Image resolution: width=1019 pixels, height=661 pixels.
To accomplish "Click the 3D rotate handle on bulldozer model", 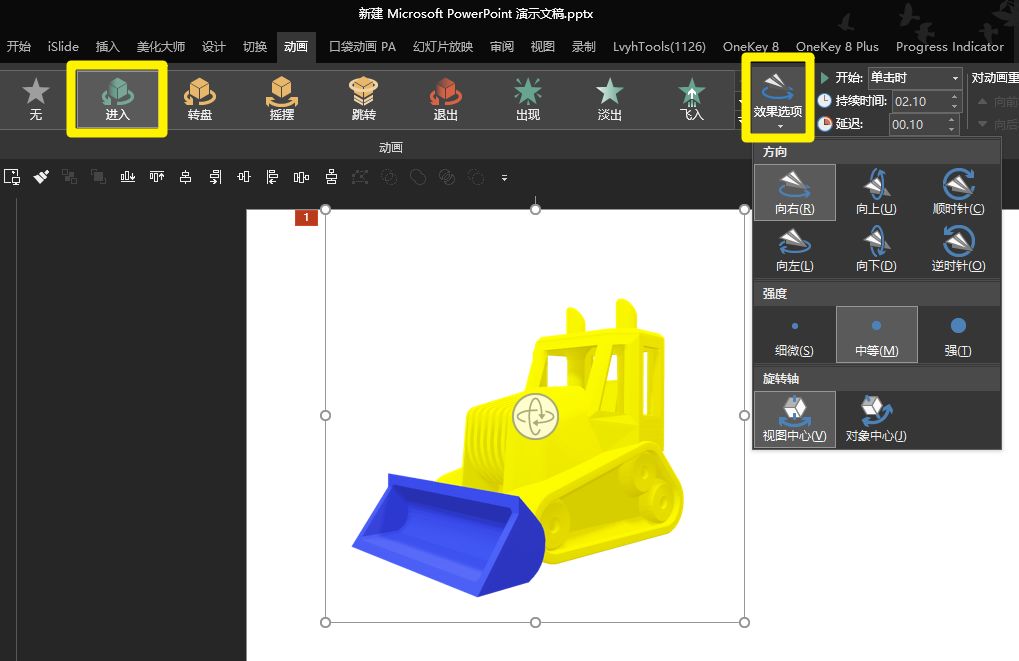I will tap(536, 415).
